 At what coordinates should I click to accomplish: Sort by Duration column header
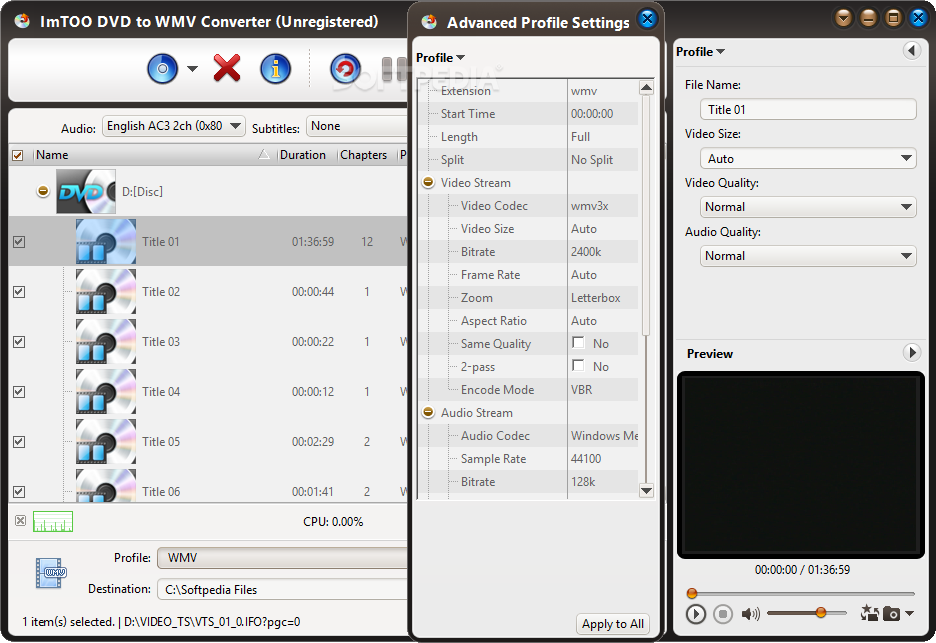[x=303, y=155]
